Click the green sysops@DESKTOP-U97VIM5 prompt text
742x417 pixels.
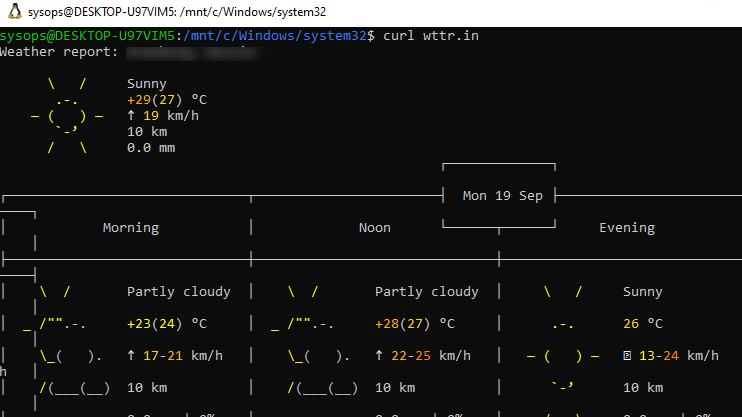88,36
